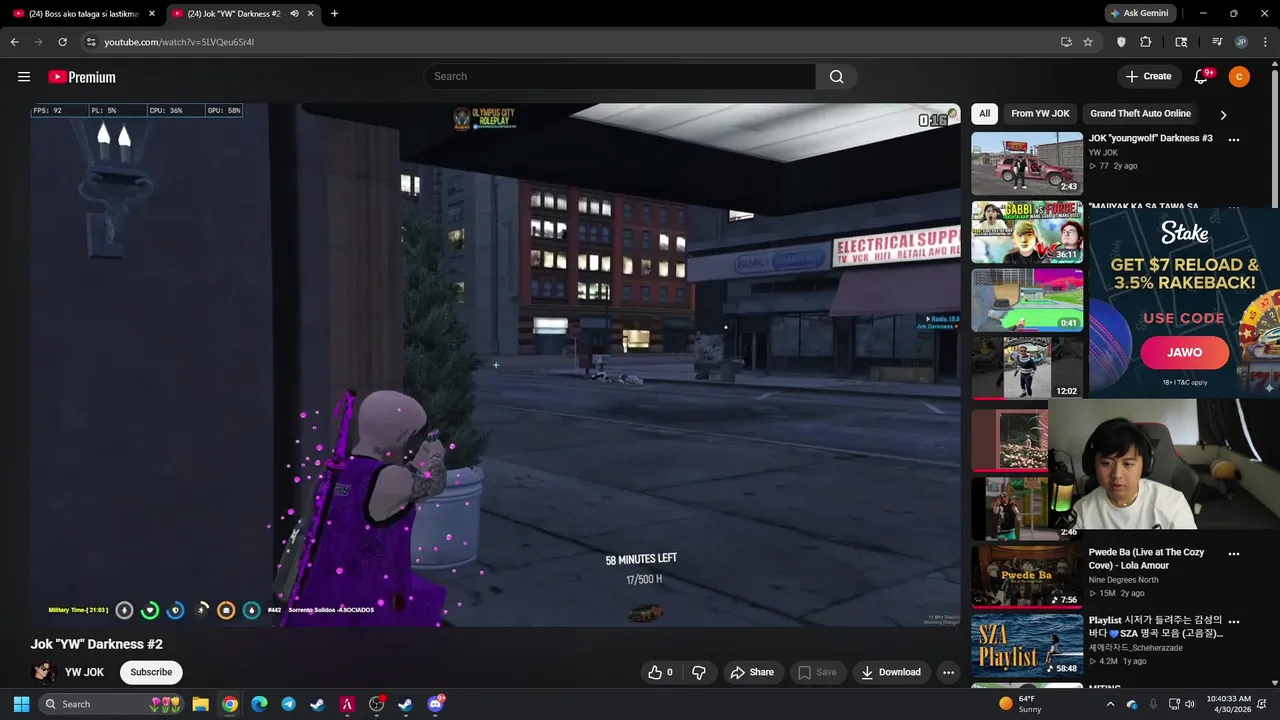Open JOK youngwolf Darkness #3 thumbnail
Image resolution: width=1280 pixels, height=720 pixels.
tap(1027, 163)
